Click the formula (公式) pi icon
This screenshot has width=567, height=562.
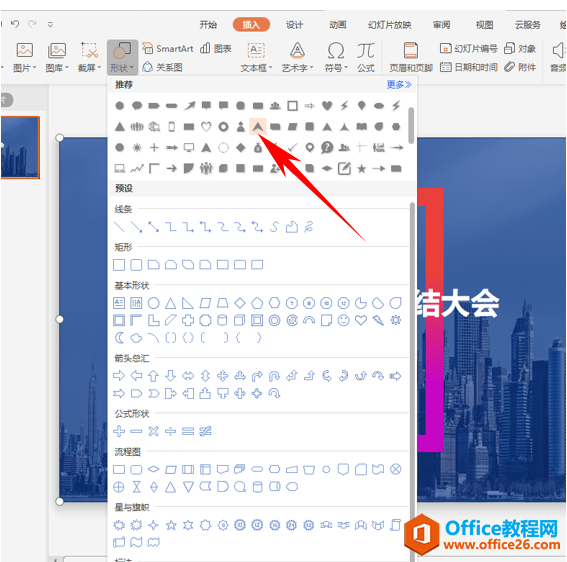(366, 50)
